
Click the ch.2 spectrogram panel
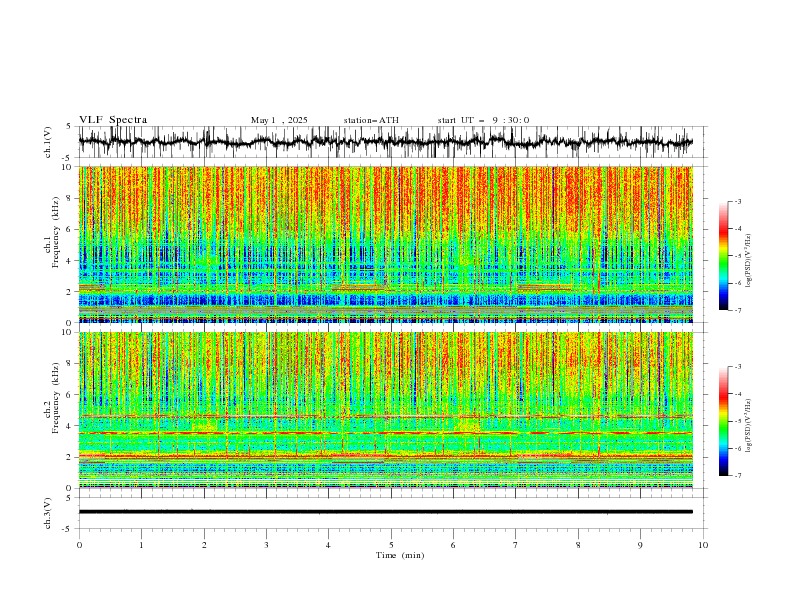click(386, 410)
